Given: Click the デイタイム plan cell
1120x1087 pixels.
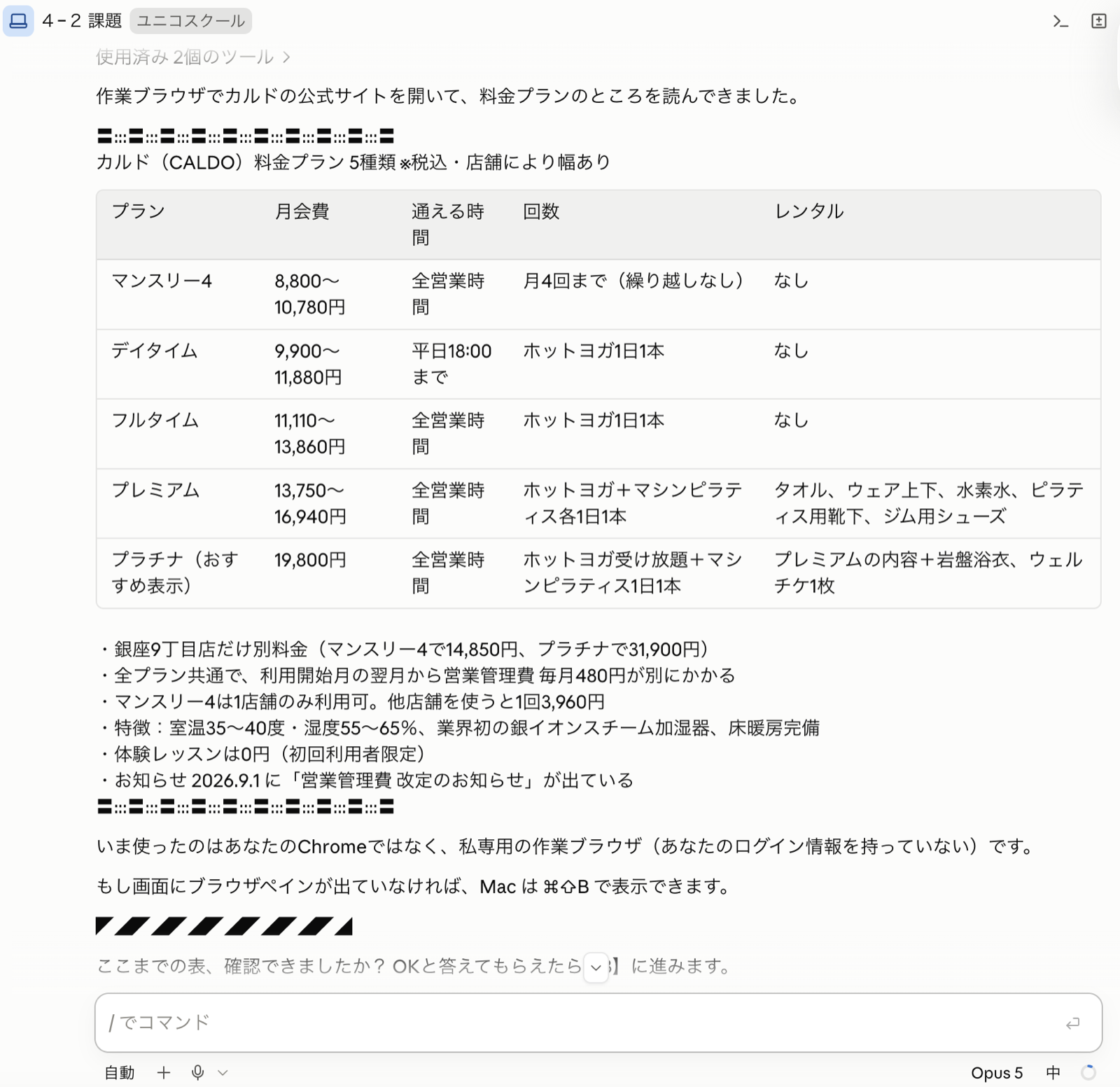Looking at the screenshot, I should [155, 351].
